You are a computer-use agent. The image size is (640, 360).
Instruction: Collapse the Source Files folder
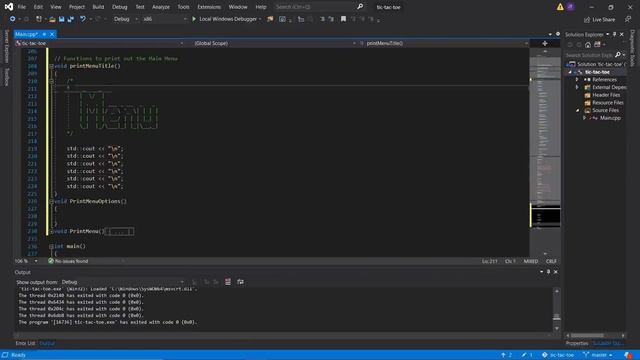(577, 111)
